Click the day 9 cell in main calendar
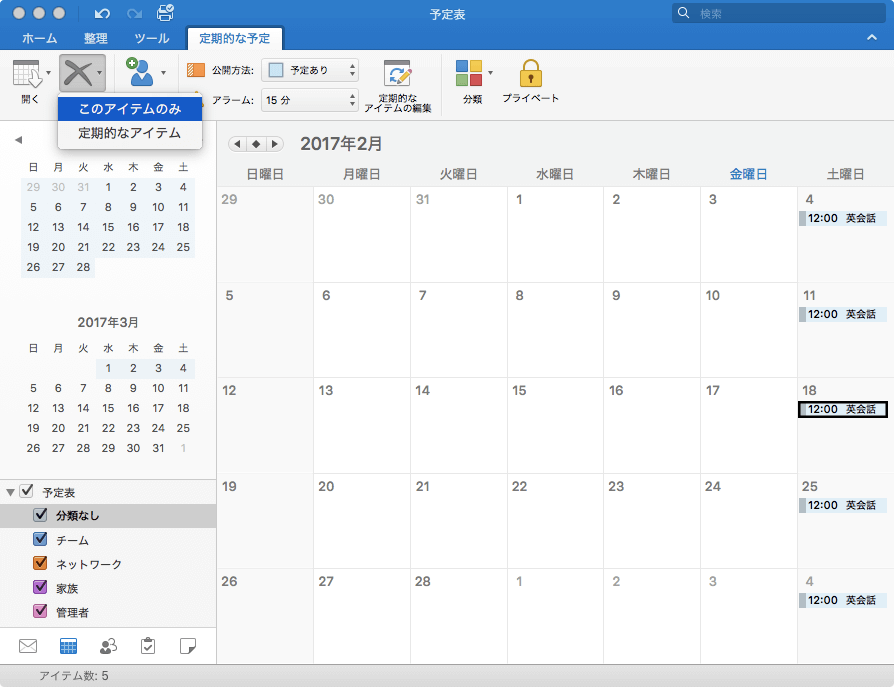894x687 pixels. tap(652, 330)
